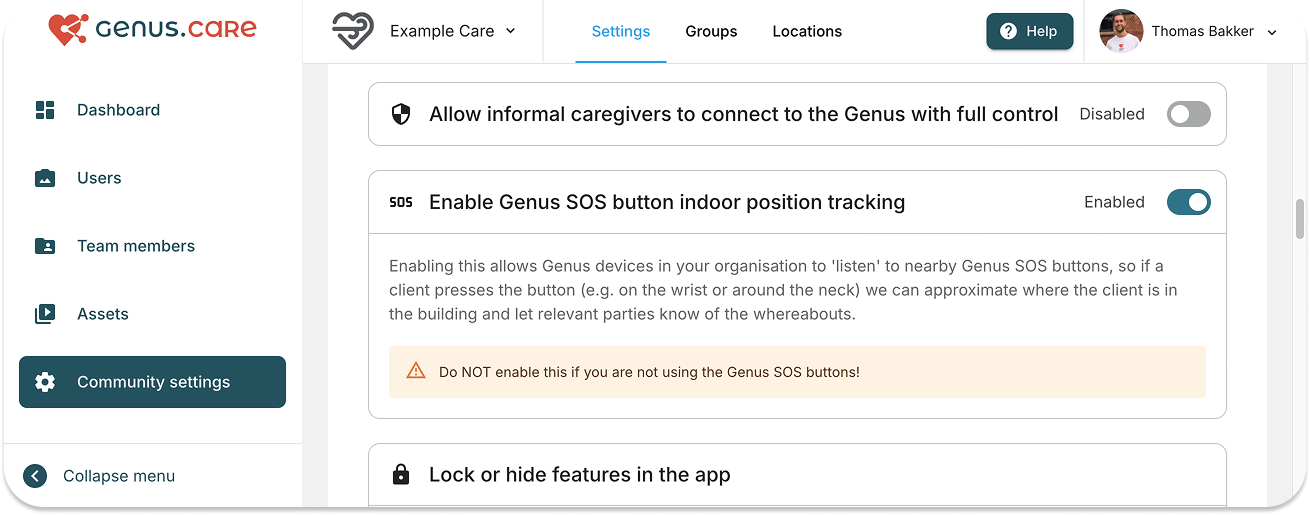
Task: Click the SOS icon in position tracking
Action: coord(401,202)
